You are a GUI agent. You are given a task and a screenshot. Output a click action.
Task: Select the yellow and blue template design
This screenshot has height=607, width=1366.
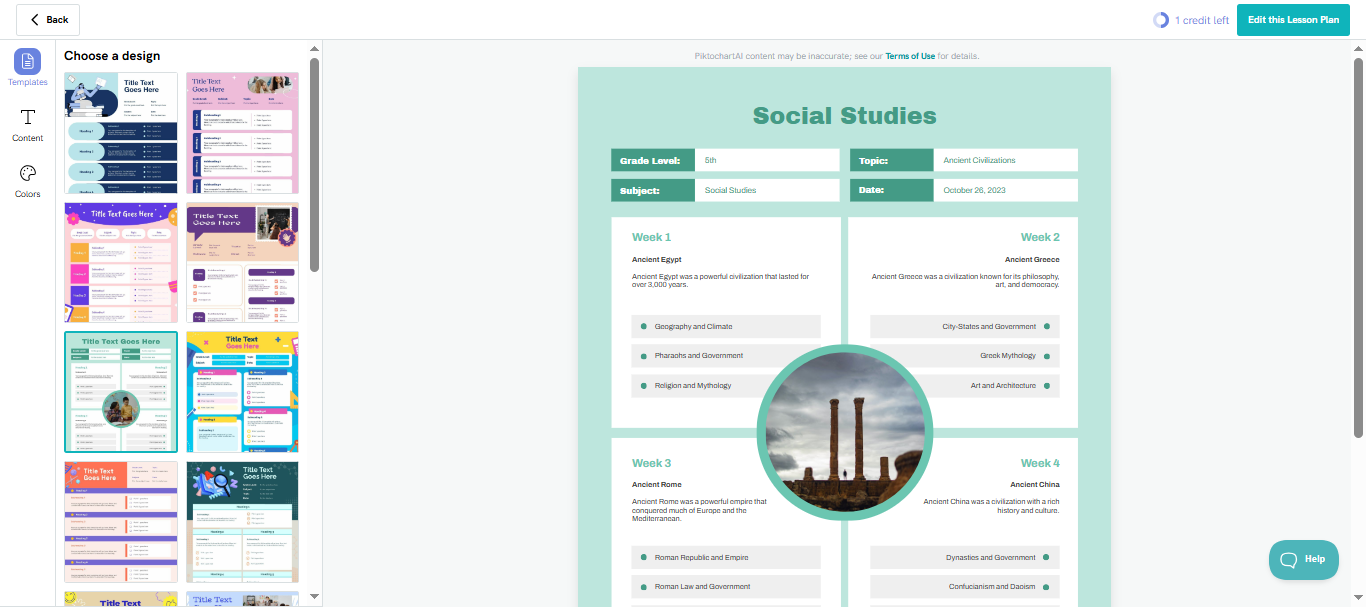pos(242,391)
